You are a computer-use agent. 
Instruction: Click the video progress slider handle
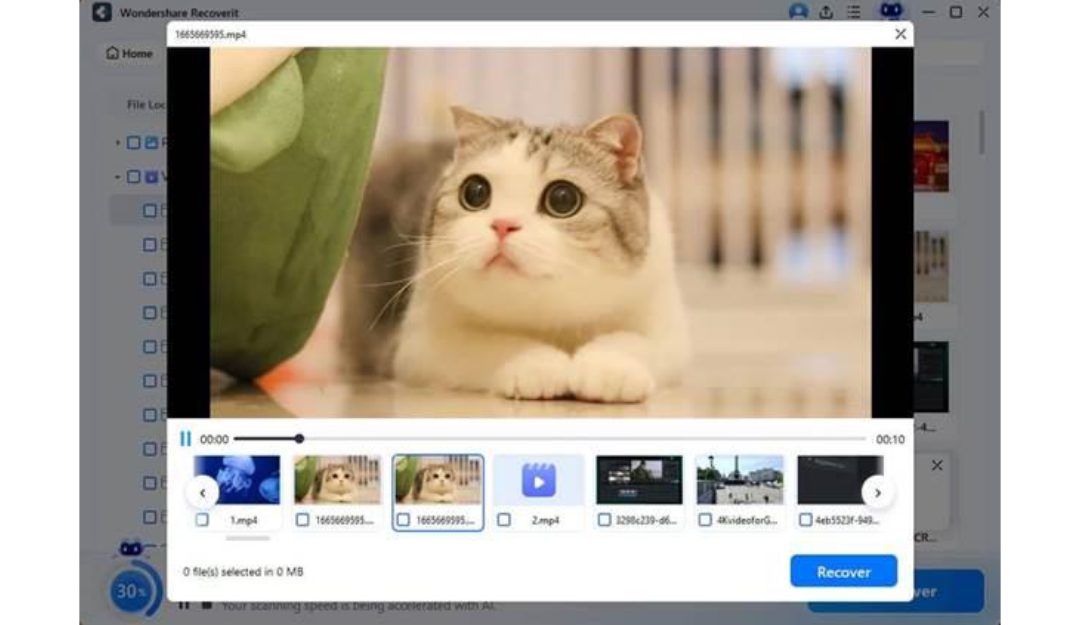(299, 438)
